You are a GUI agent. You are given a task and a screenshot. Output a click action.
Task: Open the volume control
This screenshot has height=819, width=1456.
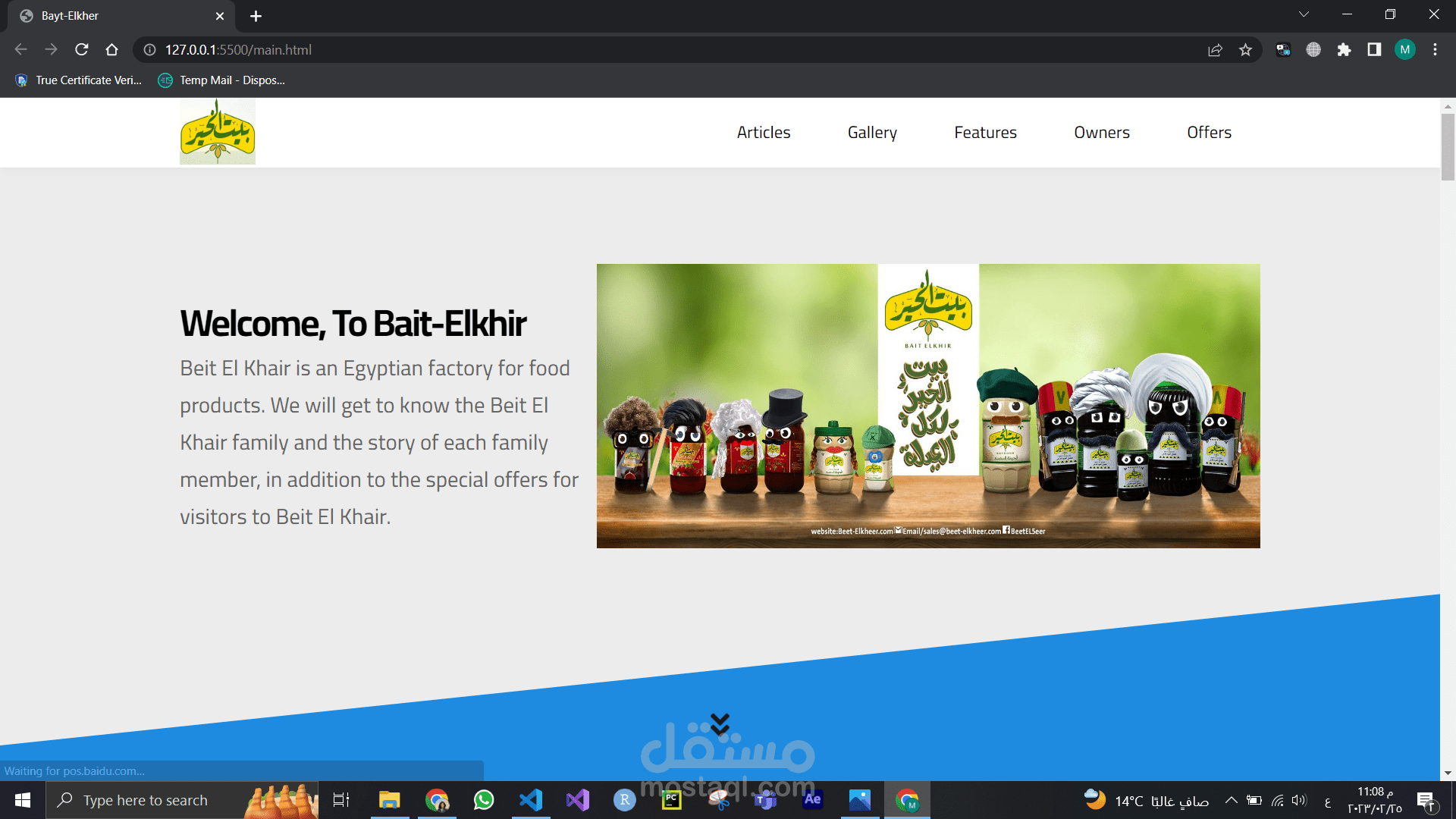[x=1300, y=800]
